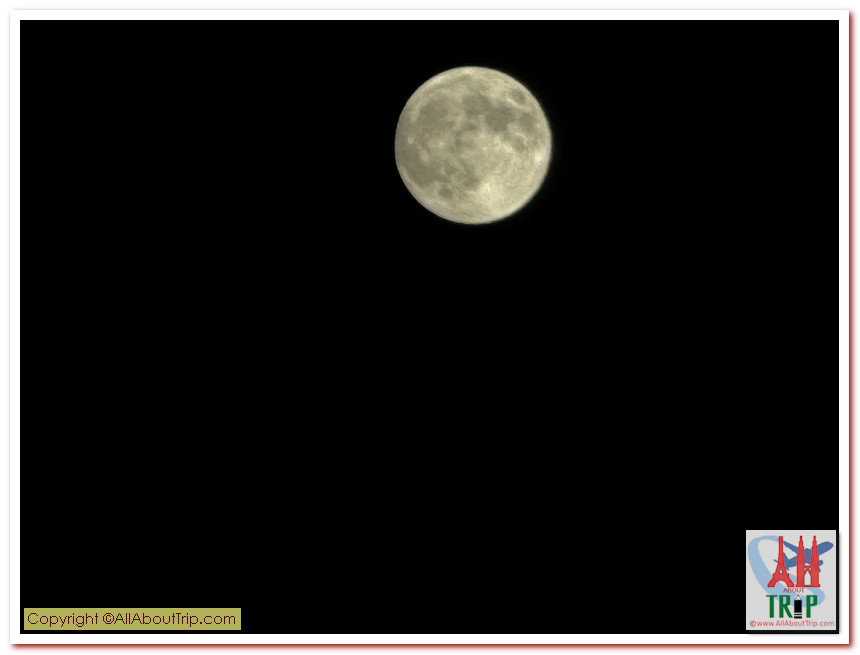The width and height of the screenshot is (860, 655).
Task: Click the green letter T in TRIP
Action: [773, 607]
